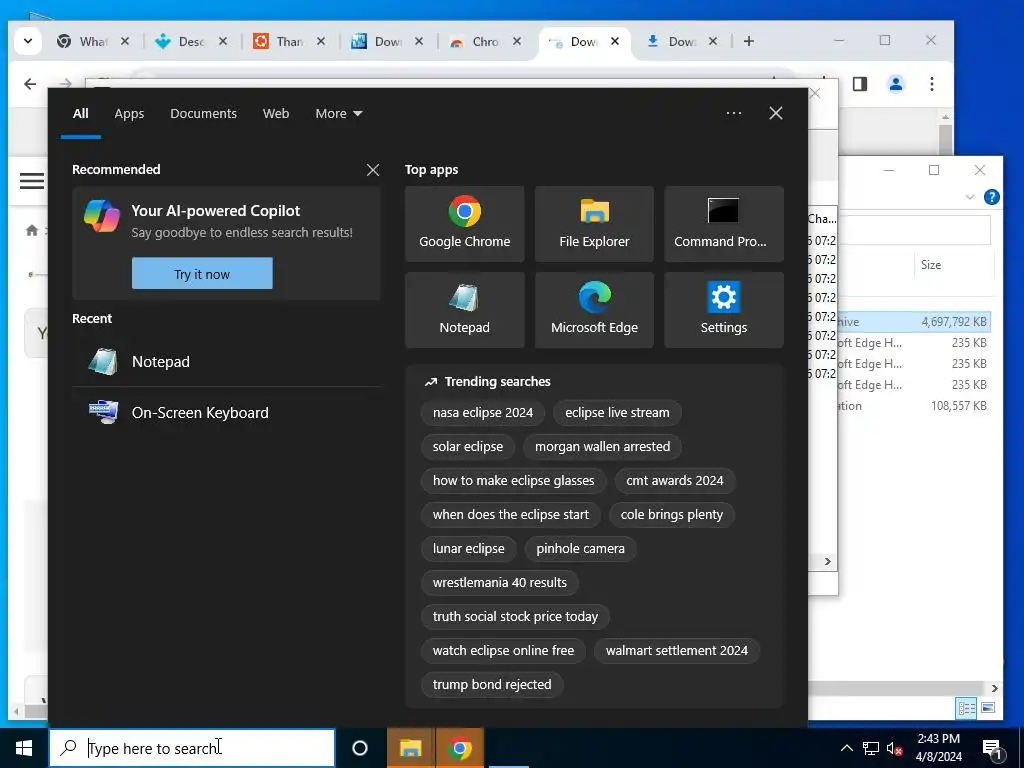Switch to Chrome on the taskbar

tap(460, 748)
